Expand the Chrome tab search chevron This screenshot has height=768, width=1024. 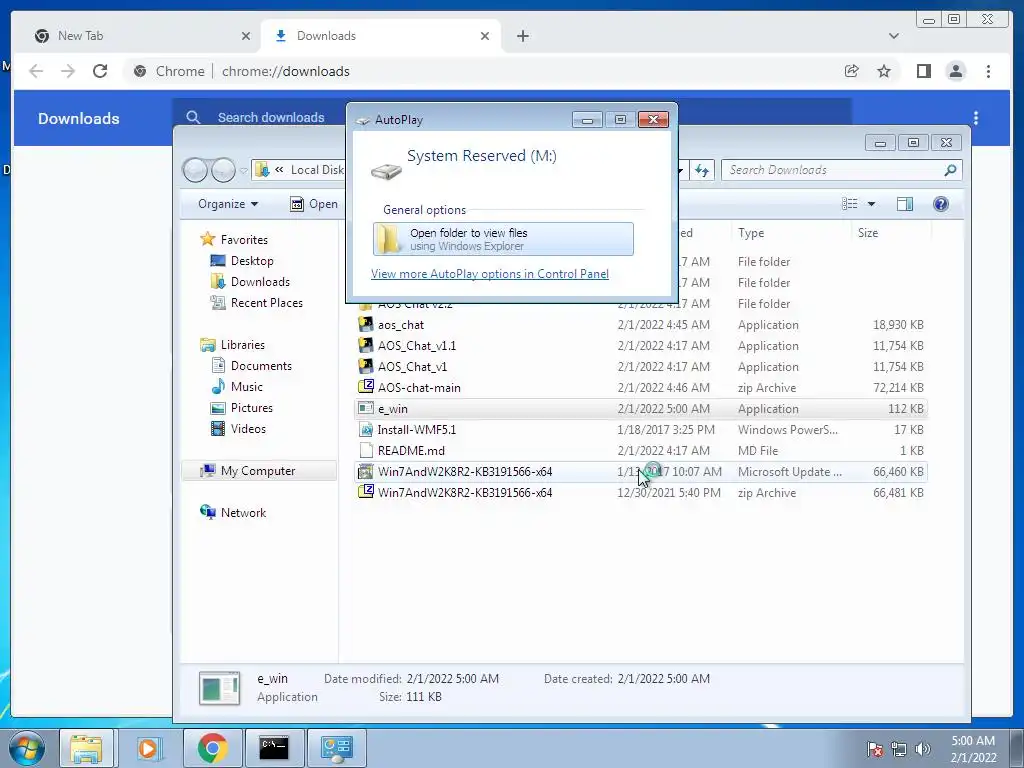[893, 36]
